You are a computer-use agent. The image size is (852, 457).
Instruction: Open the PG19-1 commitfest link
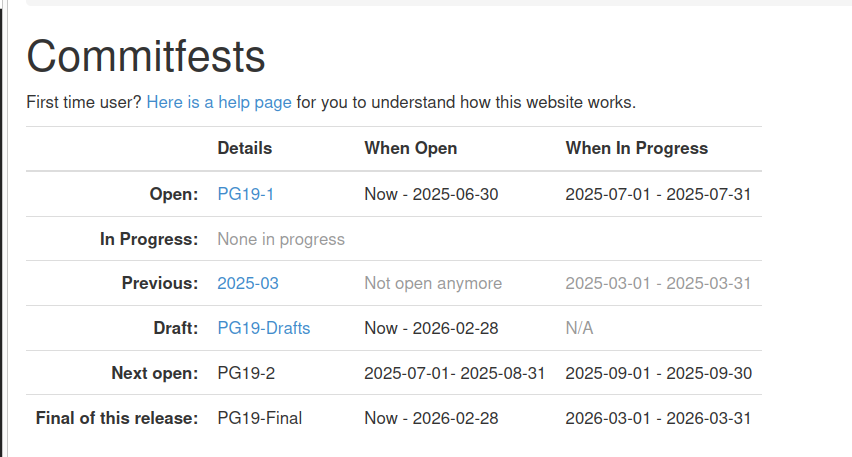245,194
